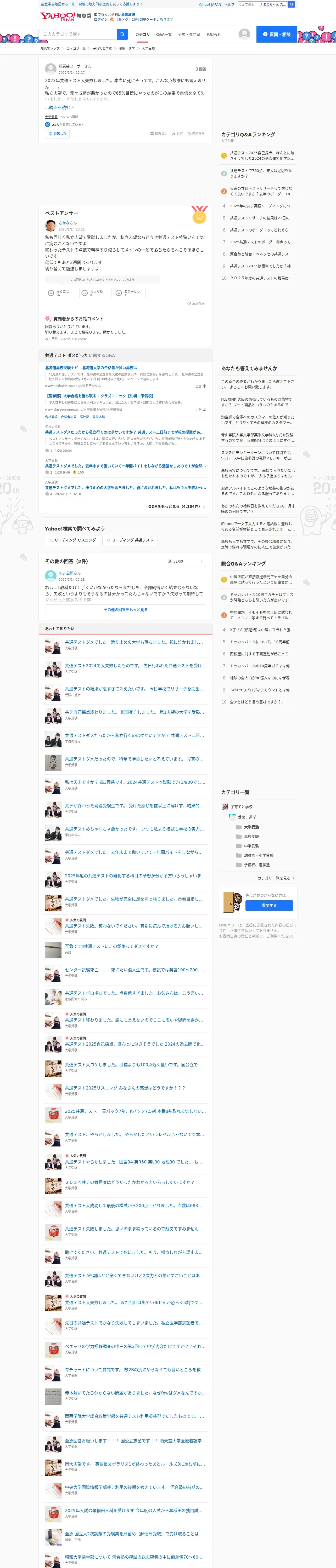
Task: Select the お知らせ tab
Action: tap(214, 35)
